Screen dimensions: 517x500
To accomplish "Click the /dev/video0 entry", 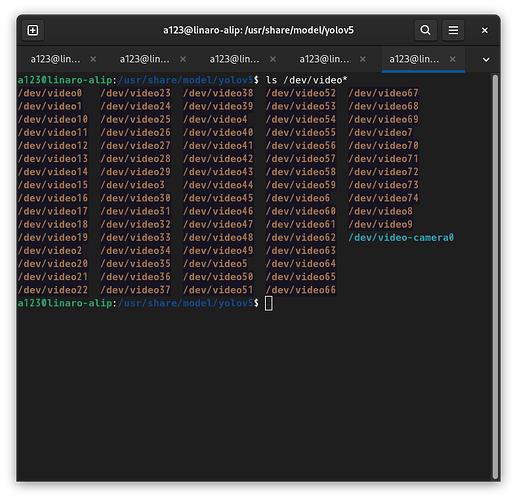I will [x=50, y=93].
